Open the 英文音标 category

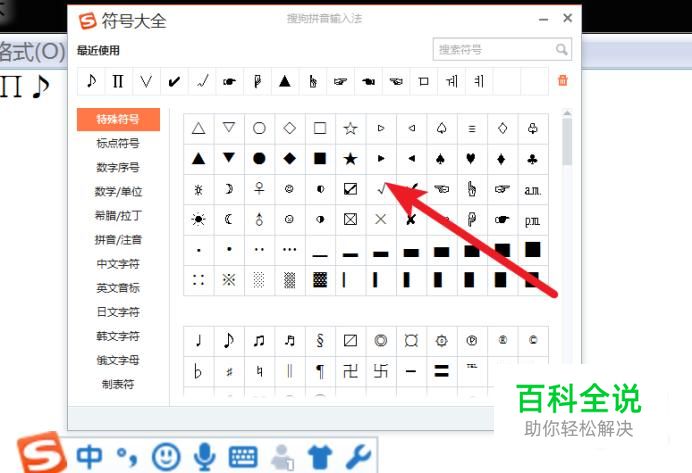coord(118,288)
